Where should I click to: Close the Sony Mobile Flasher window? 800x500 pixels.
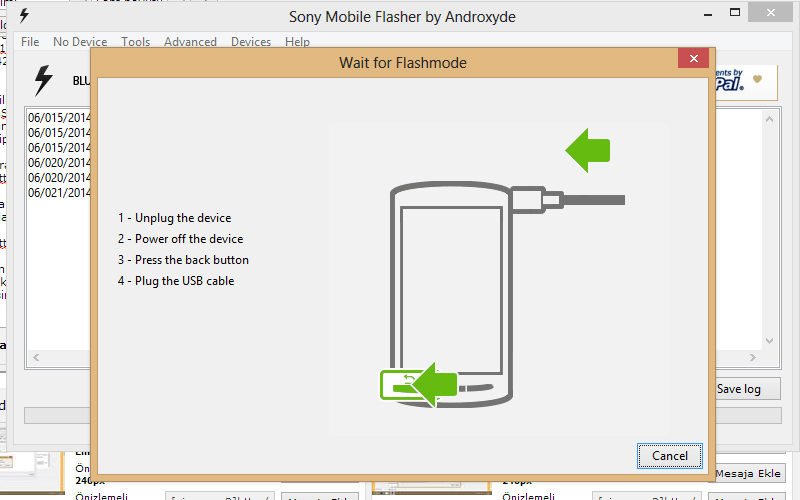[x=770, y=13]
